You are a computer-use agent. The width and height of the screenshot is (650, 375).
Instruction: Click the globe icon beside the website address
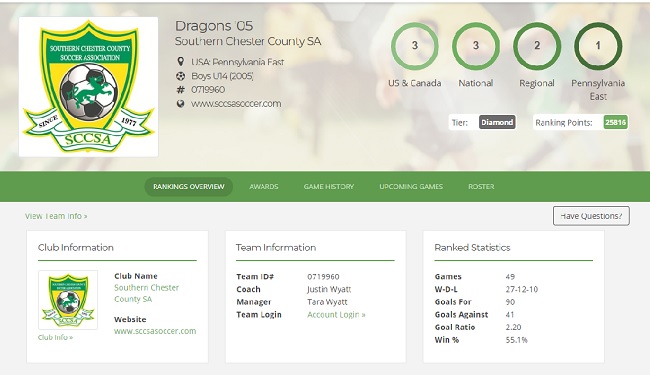pyautogui.click(x=180, y=104)
